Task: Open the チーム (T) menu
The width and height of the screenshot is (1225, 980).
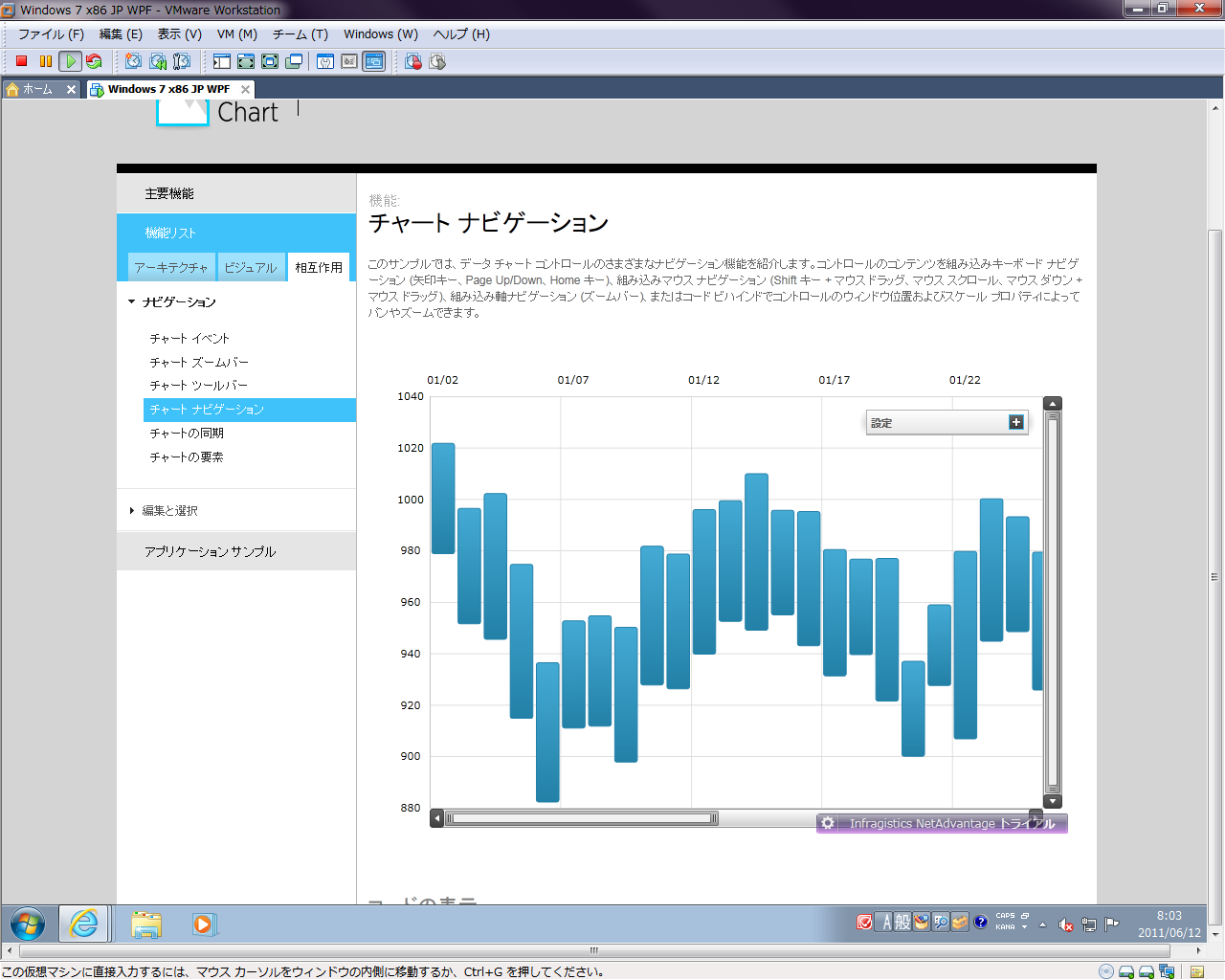Action: [301, 33]
